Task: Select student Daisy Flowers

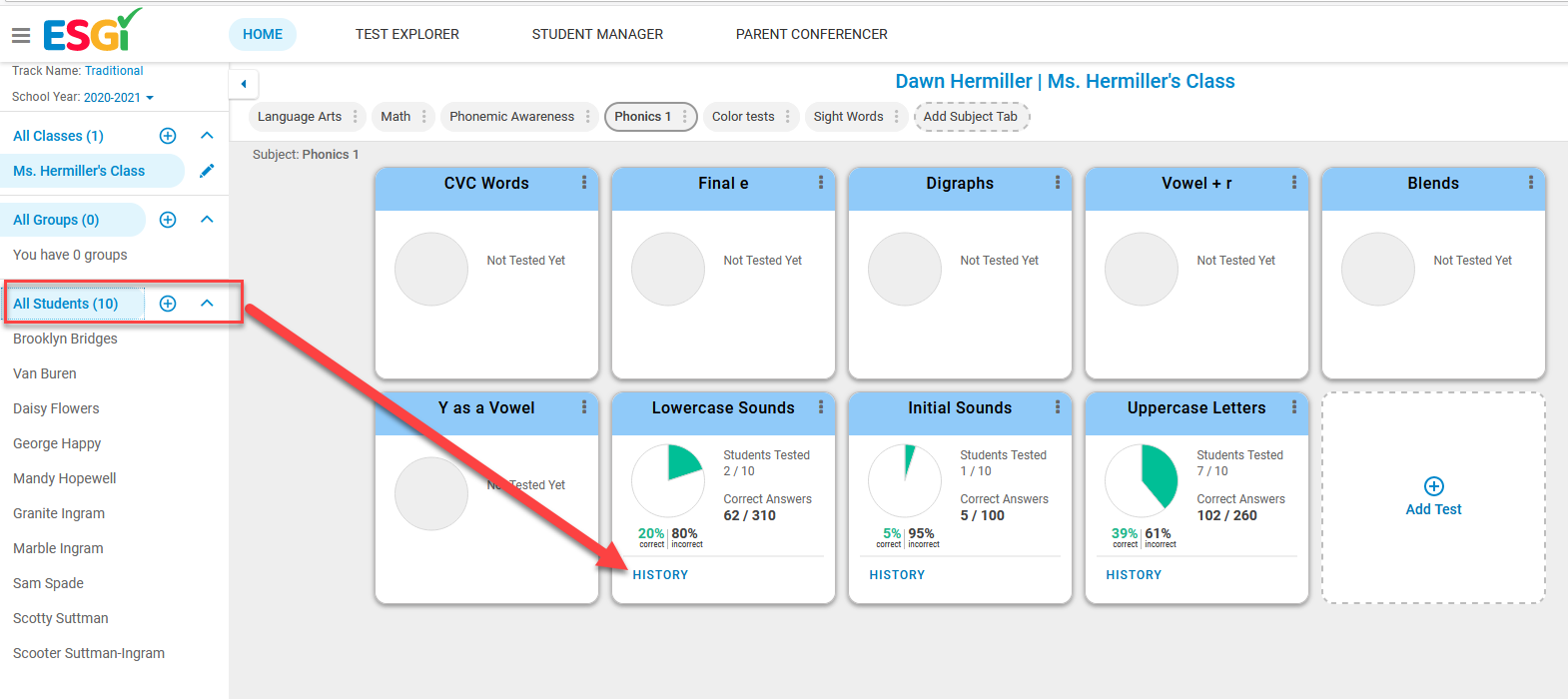Action: click(56, 408)
